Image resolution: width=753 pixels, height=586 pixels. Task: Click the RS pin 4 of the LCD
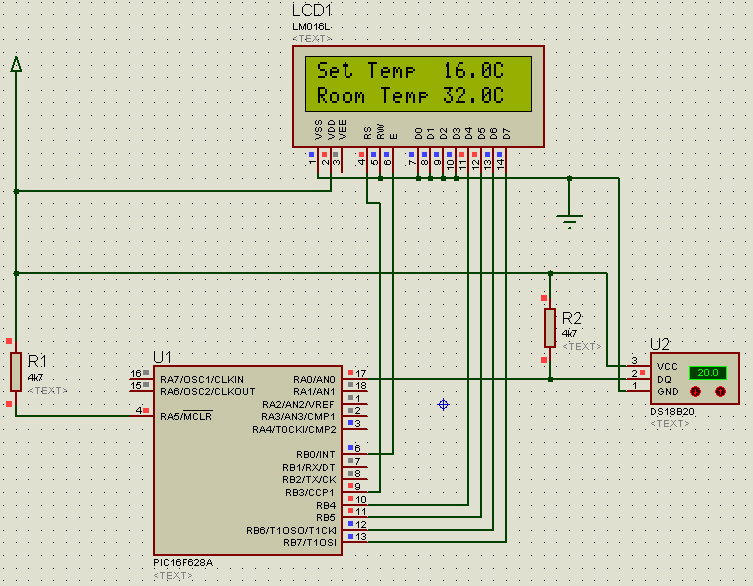(365, 159)
